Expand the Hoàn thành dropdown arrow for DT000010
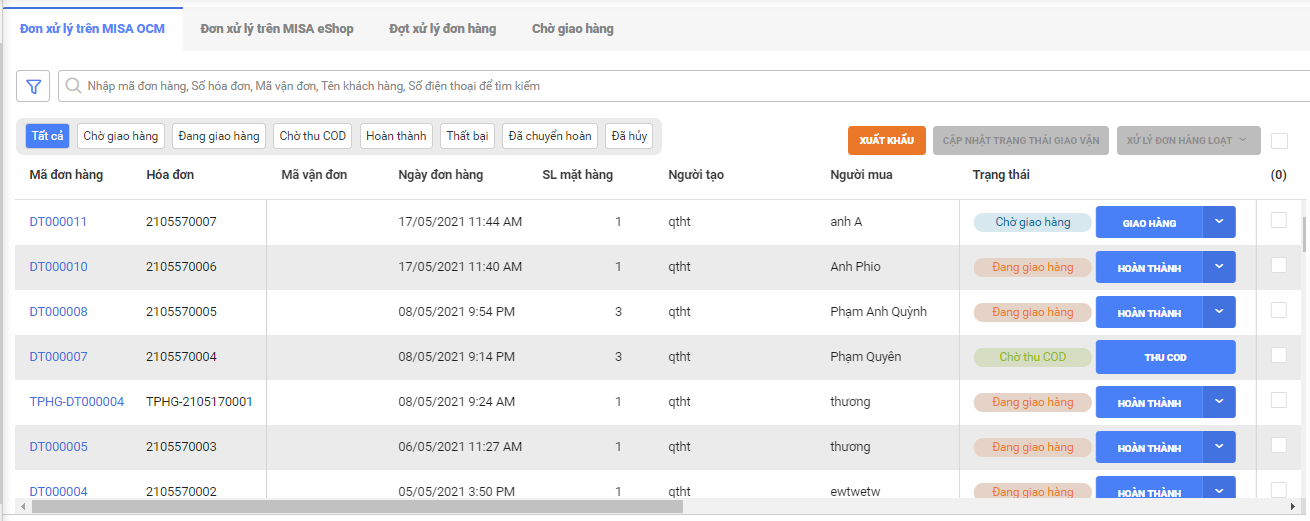1310x521 pixels. (1219, 267)
